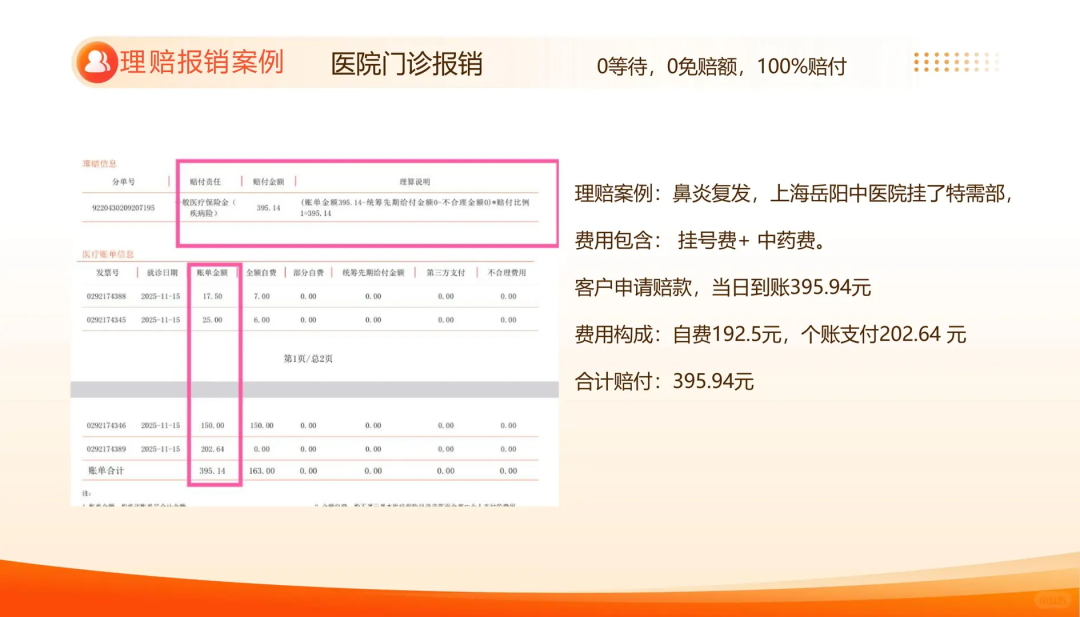Click the orange dot-grid decoration in the header
This screenshot has height=617, width=1080.
pyautogui.click(x=955, y=63)
